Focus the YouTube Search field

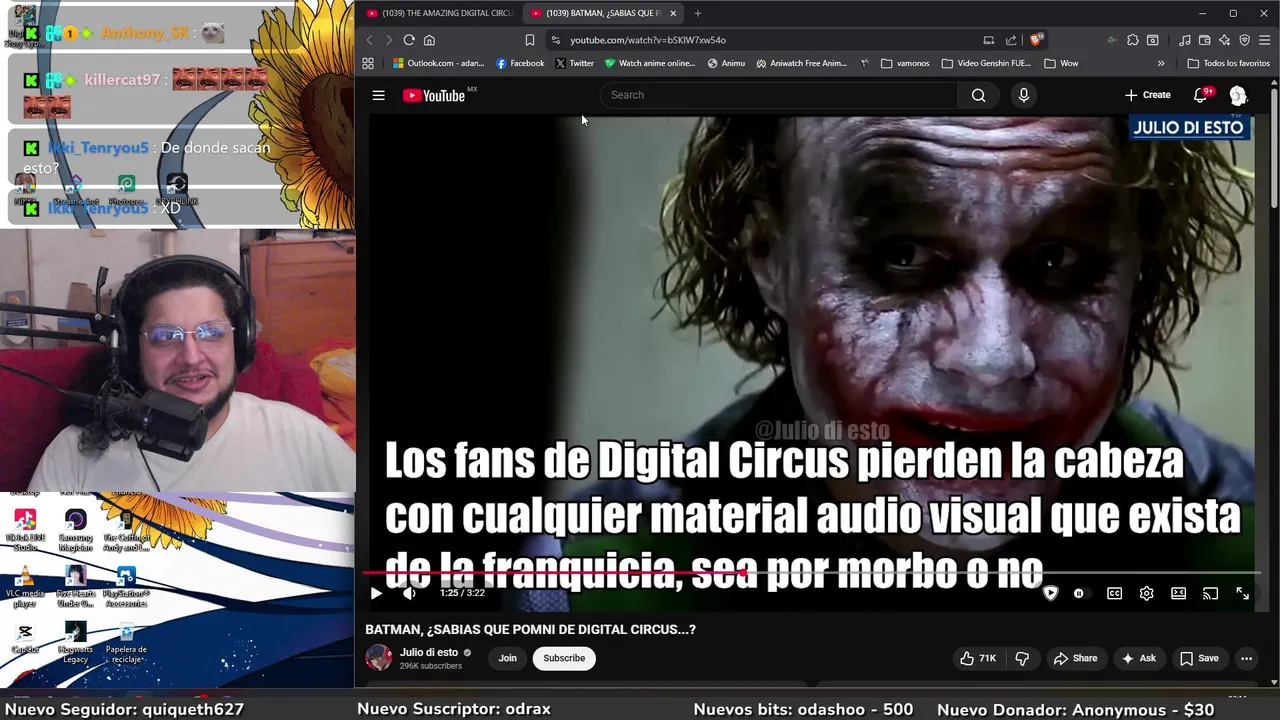(779, 95)
